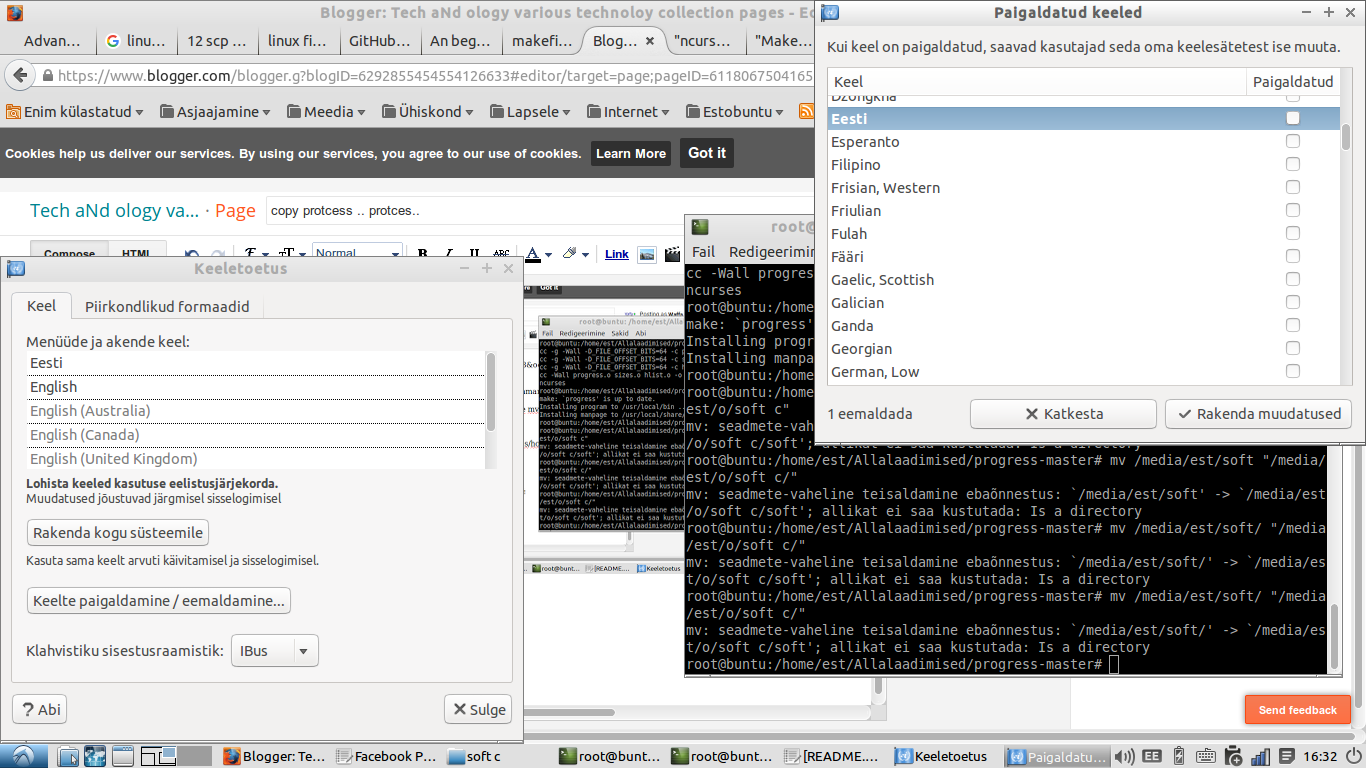
Task: Click the insert video clapperboard icon
Action: (x=672, y=254)
